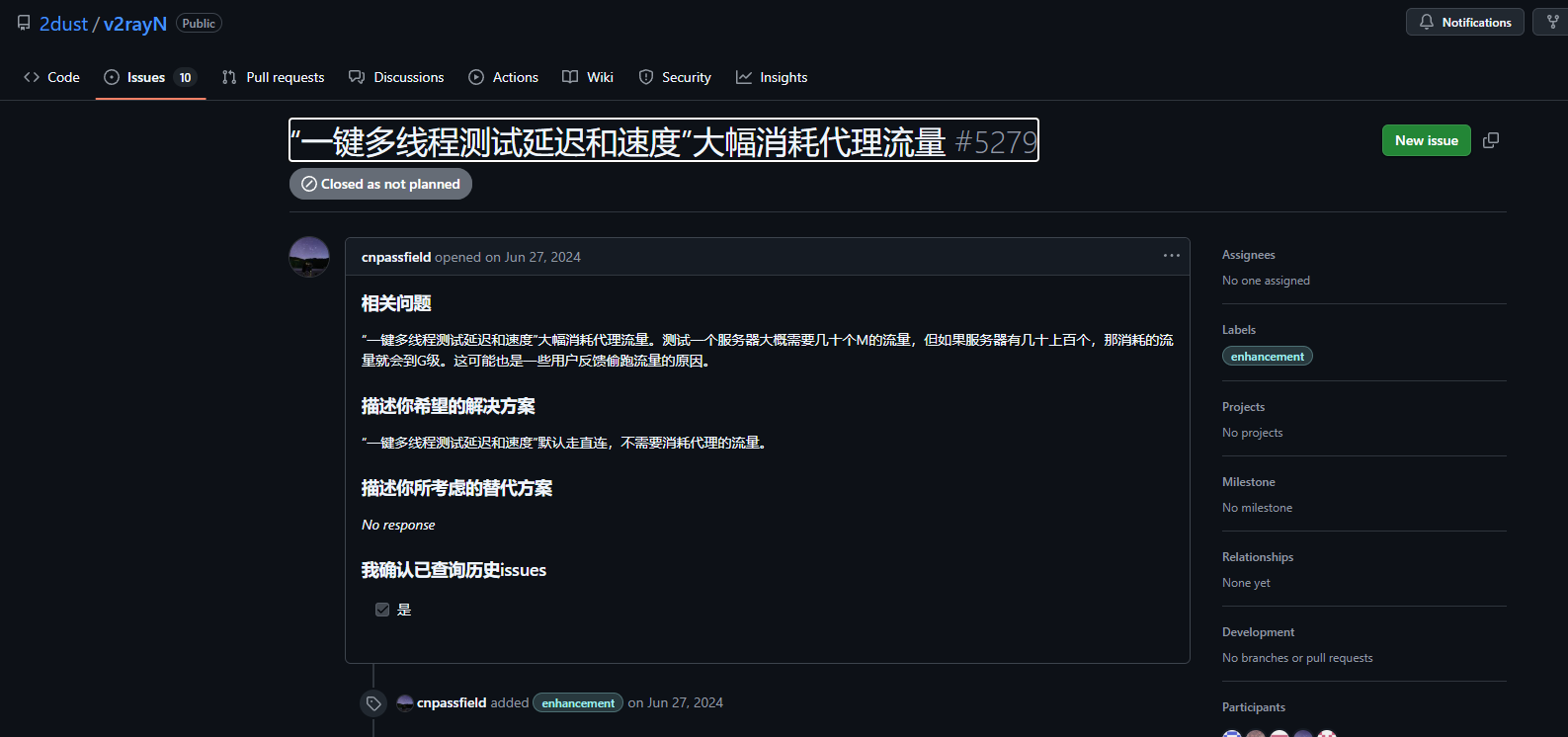1568x737 pixels.
Task: Click the enhancement label in timeline
Action: (x=578, y=703)
